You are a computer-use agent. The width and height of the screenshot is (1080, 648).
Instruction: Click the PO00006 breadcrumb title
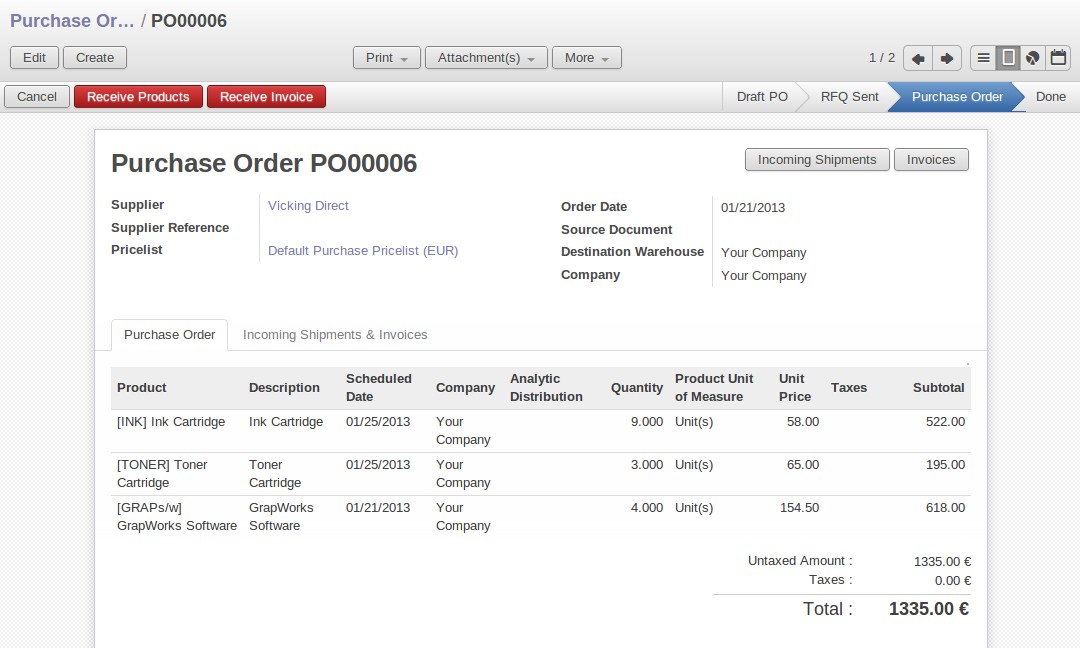pyautogui.click(x=189, y=21)
